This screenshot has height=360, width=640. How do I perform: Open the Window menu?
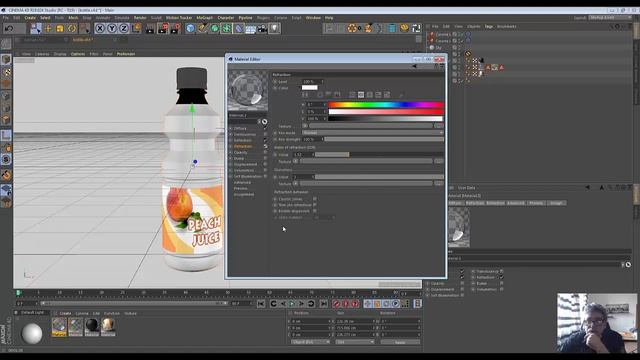tap(313, 18)
